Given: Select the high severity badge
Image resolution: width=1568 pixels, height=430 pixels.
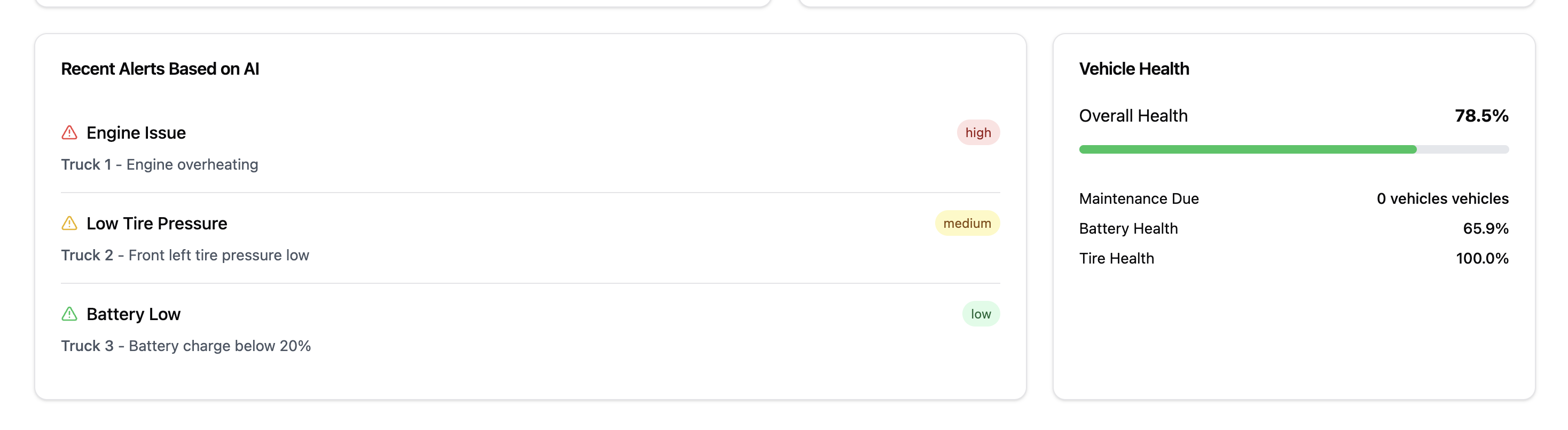Looking at the screenshot, I should [x=977, y=133].
